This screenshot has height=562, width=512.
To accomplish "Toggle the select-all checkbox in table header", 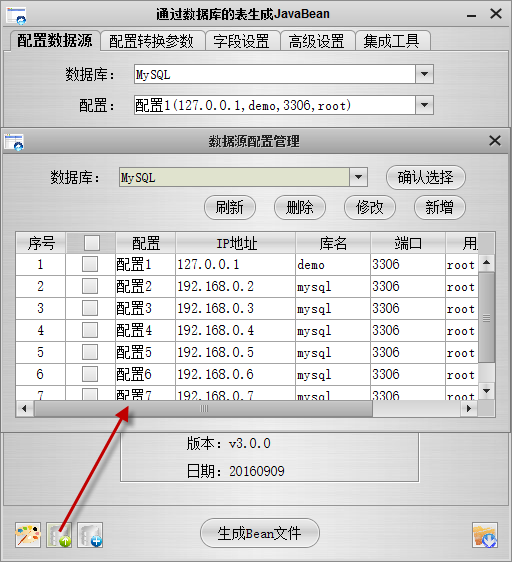I will point(92,243).
